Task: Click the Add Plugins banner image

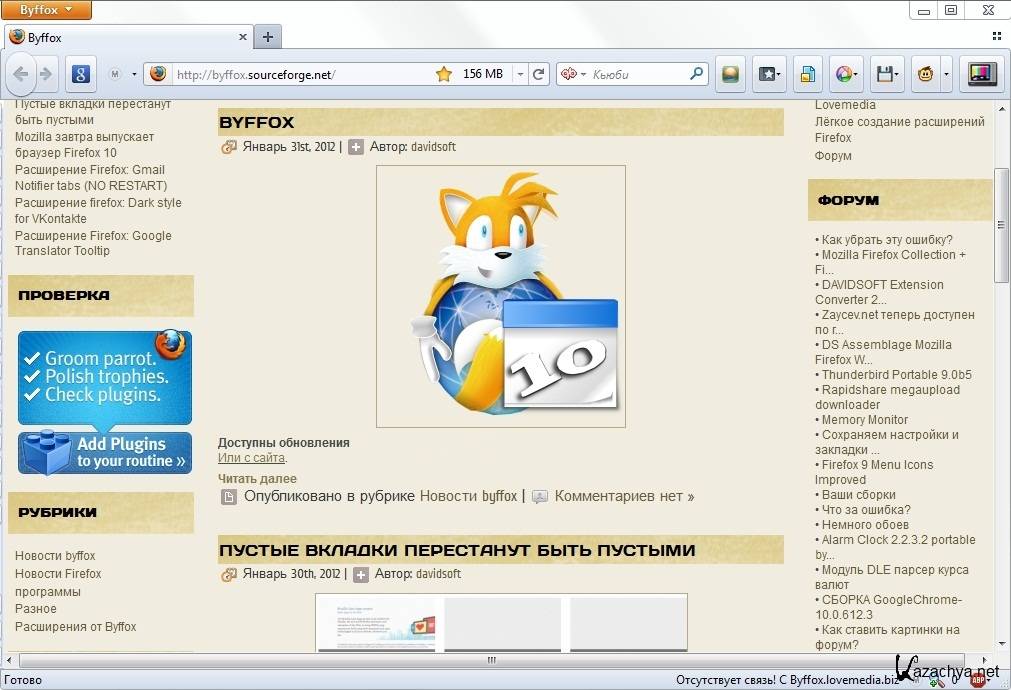Action: (x=105, y=452)
